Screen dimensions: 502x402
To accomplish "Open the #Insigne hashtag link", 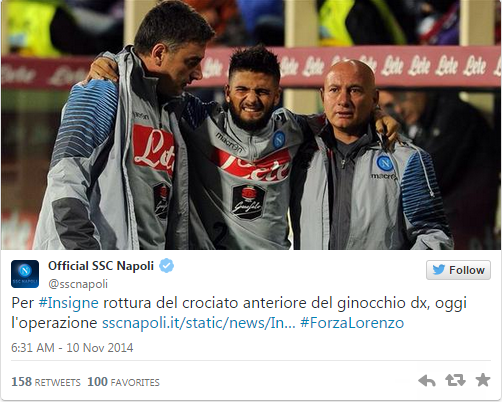I will tap(68, 303).
